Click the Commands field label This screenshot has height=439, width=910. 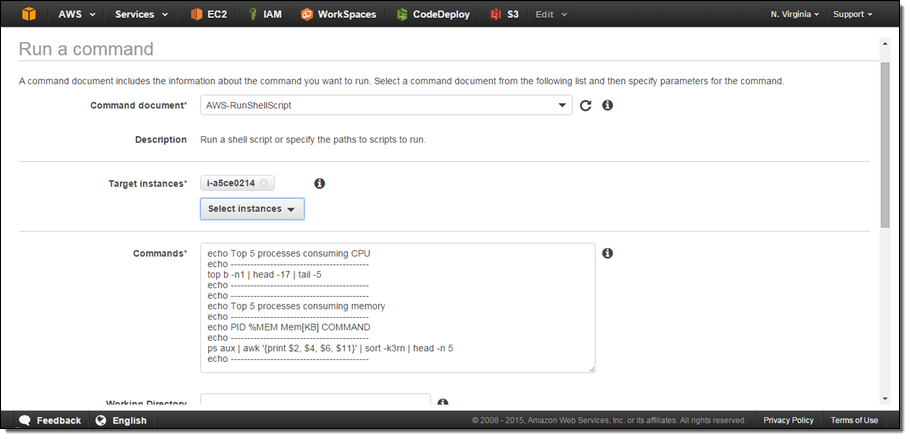pyautogui.click(x=160, y=254)
